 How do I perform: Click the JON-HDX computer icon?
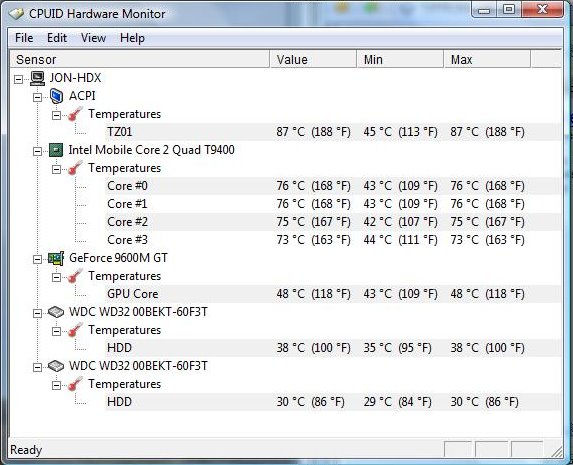tap(37, 78)
